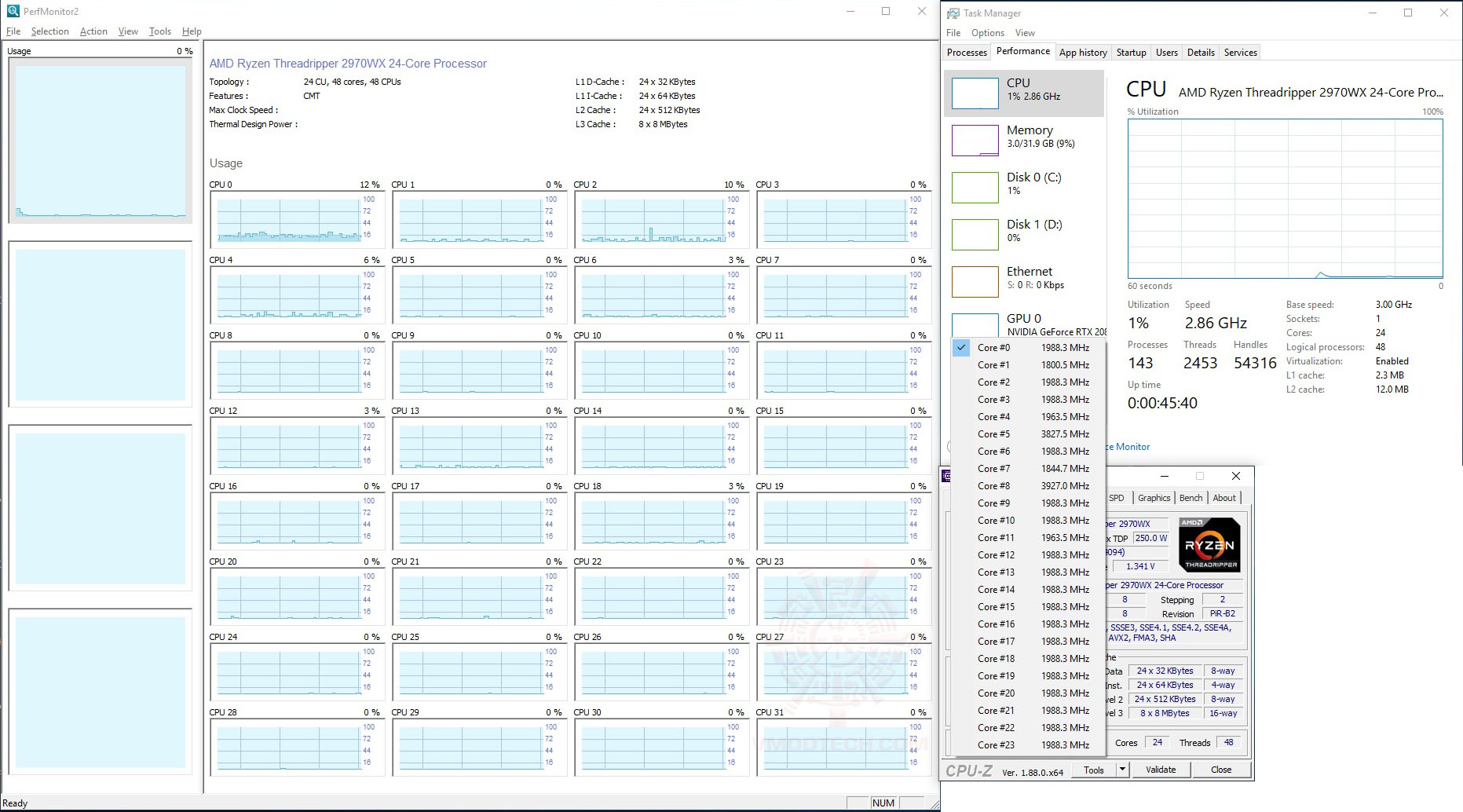Click the CPU 13 usage graph in PerfMonitor2

click(x=478, y=445)
